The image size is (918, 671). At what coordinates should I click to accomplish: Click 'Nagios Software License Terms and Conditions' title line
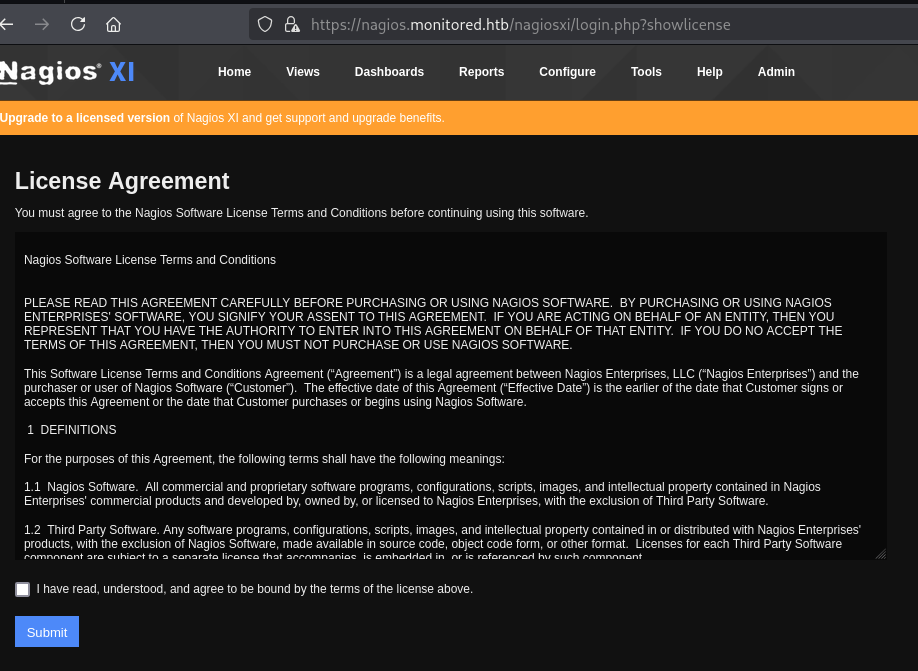click(x=150, y=260)
